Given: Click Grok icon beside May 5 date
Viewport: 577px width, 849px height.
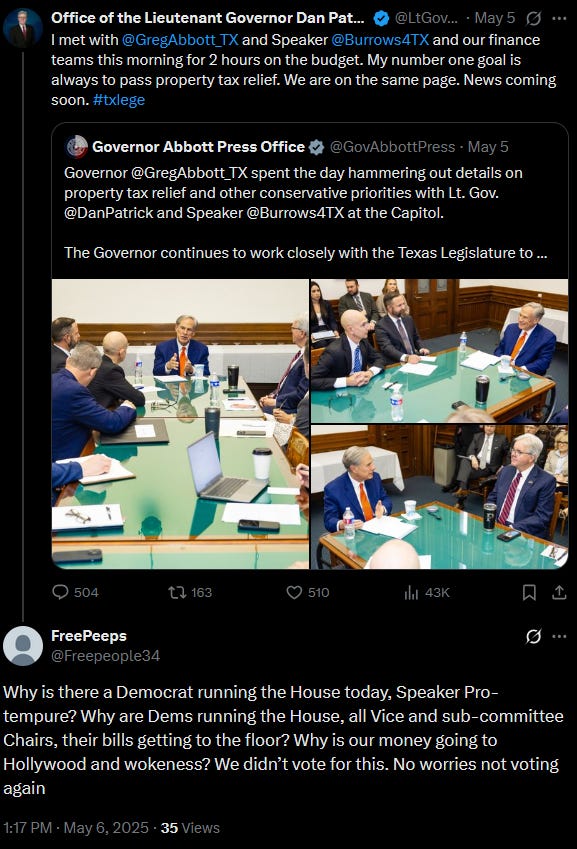Looking at the screenshot, I should click(x=534, y=18).
